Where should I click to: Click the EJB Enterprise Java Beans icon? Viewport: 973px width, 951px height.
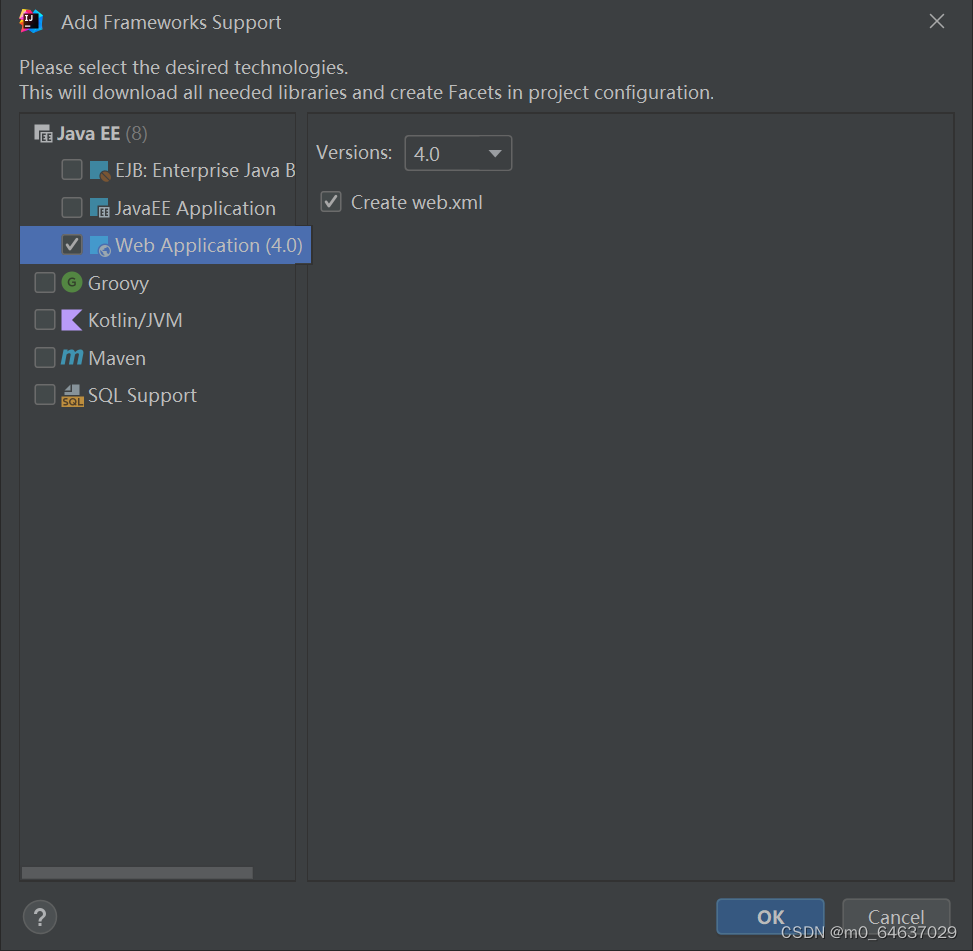[100, 170]
